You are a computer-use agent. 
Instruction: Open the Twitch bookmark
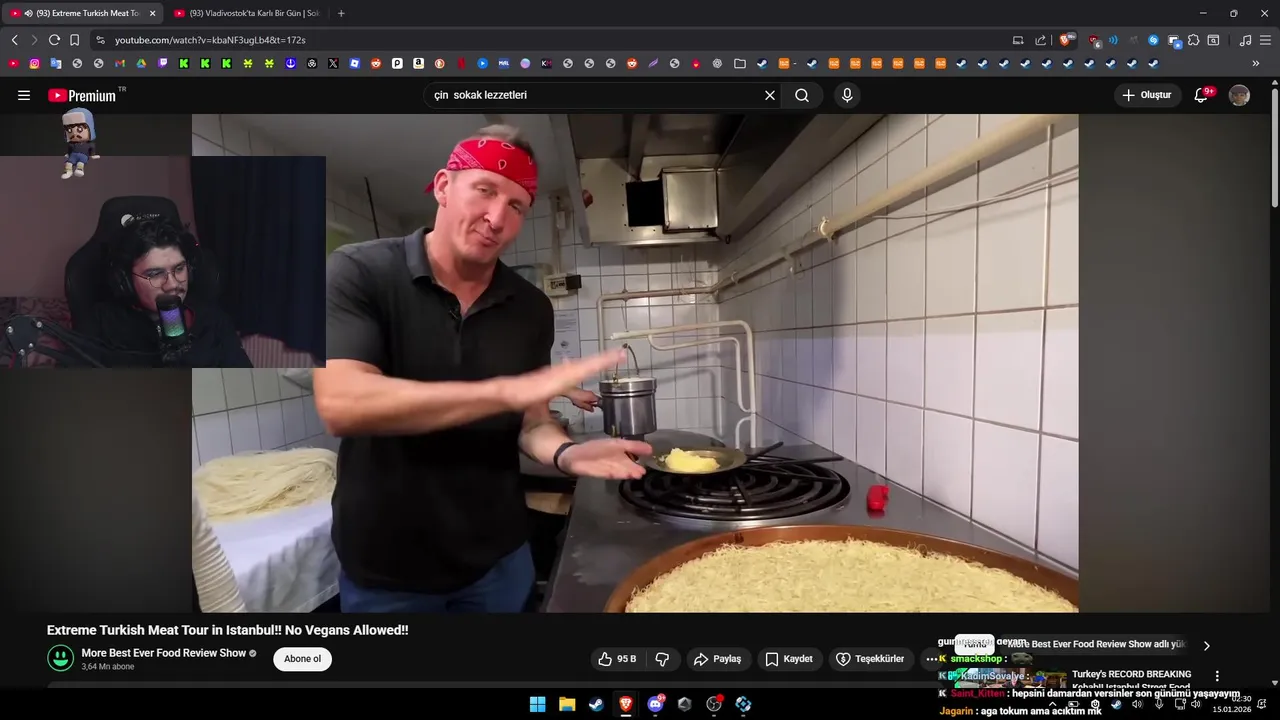pos(163,63)
